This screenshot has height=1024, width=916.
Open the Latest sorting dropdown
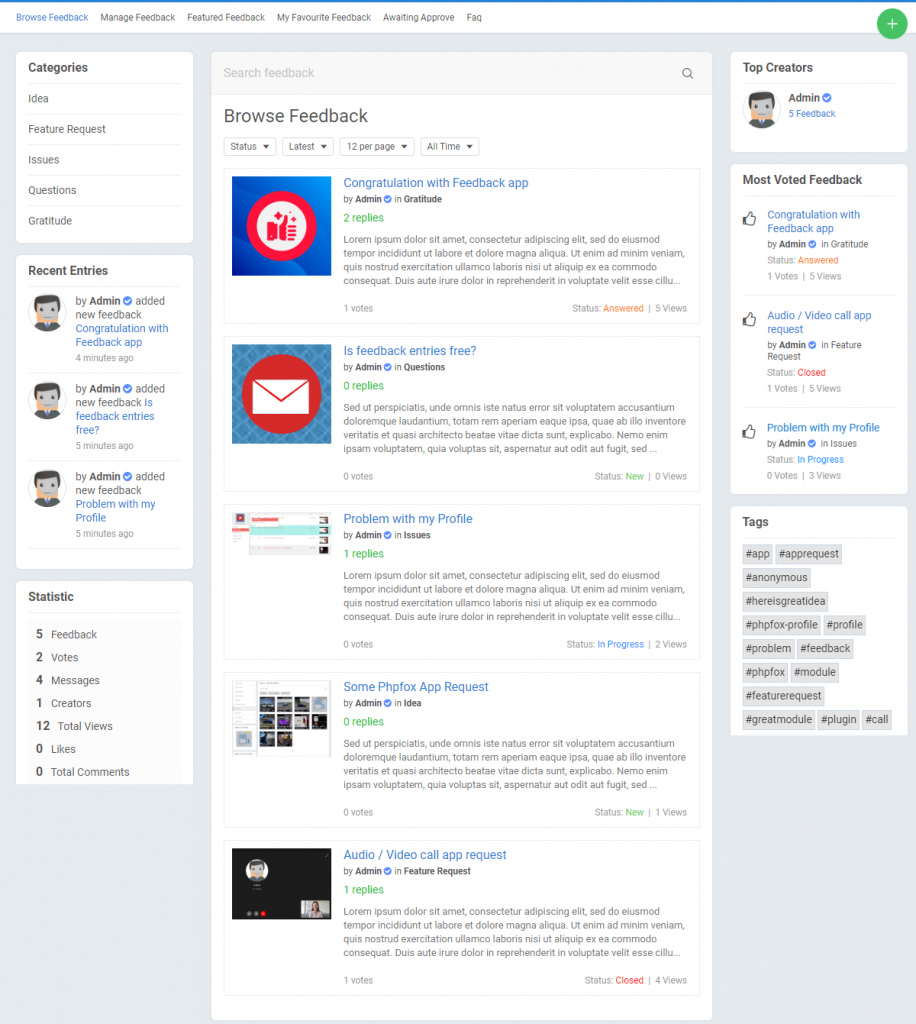click(x=307, y=146)
